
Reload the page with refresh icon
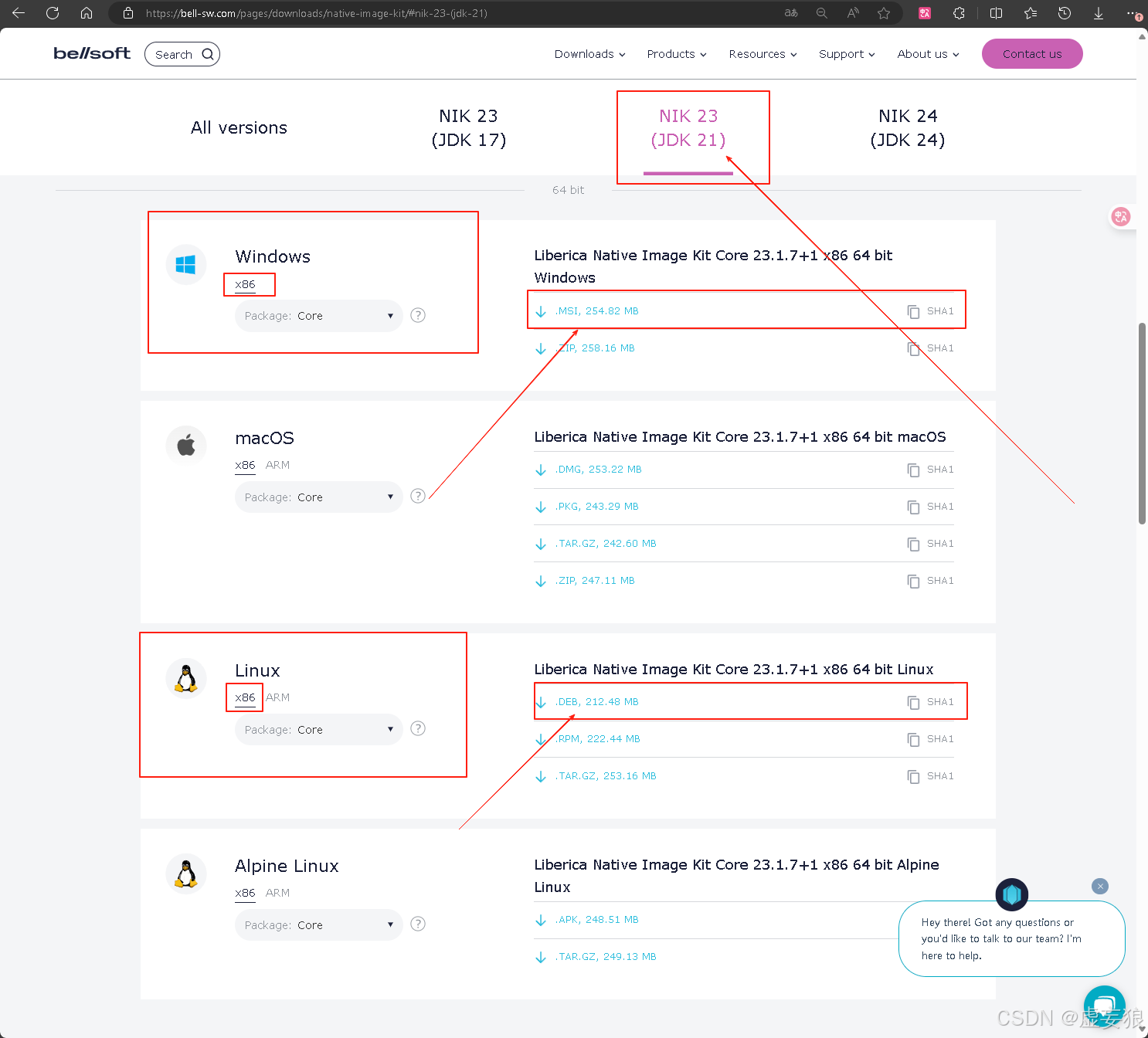pos(53,13)
